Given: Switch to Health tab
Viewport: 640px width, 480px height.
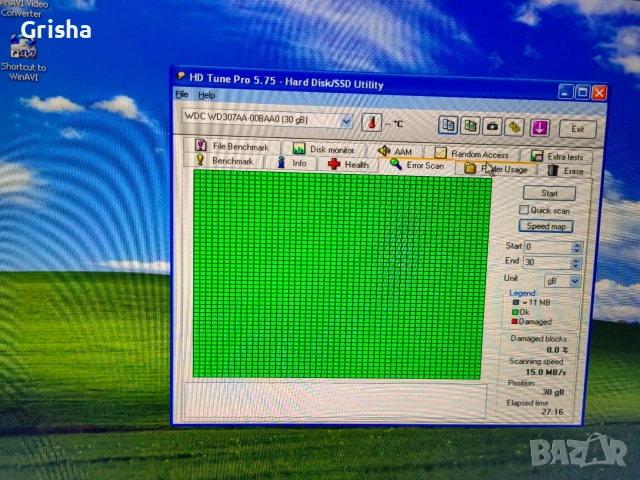Looking at the screenshot, I should (x=348, y=164).
